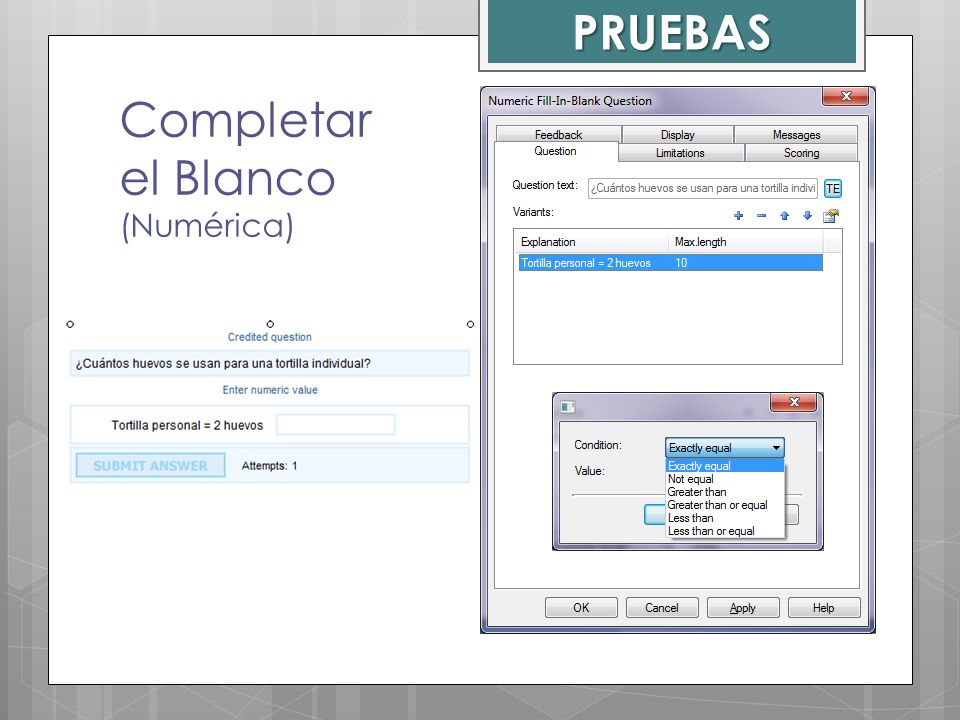Image resolution: width=960 pixels, height=720 pixels.
Task: Click the 'Enter numeric value' label
Action: 270,390
